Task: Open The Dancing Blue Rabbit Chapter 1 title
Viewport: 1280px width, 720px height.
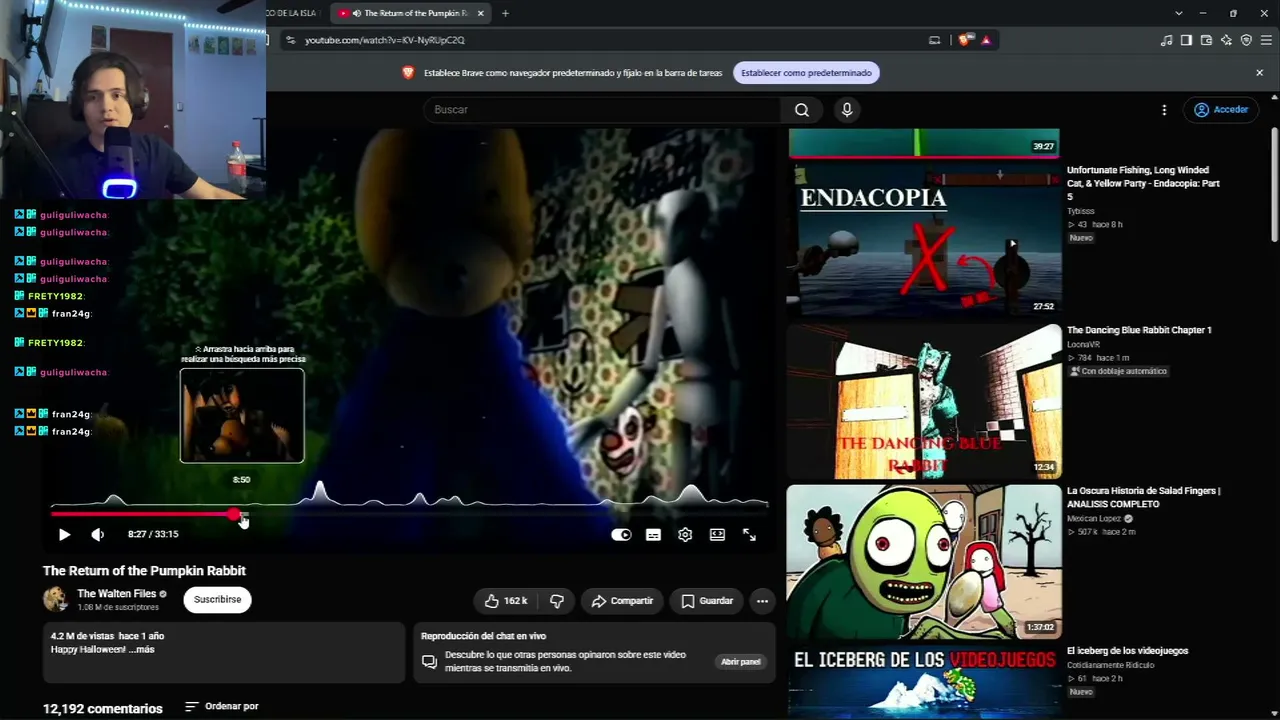Action: point(1139,330)
